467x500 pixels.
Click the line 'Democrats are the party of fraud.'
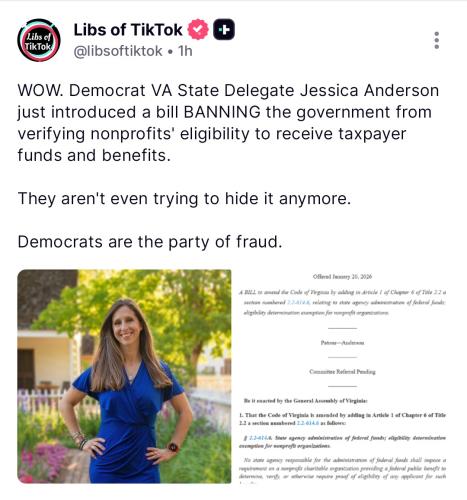pyautogui.click(x=150, y=242)
